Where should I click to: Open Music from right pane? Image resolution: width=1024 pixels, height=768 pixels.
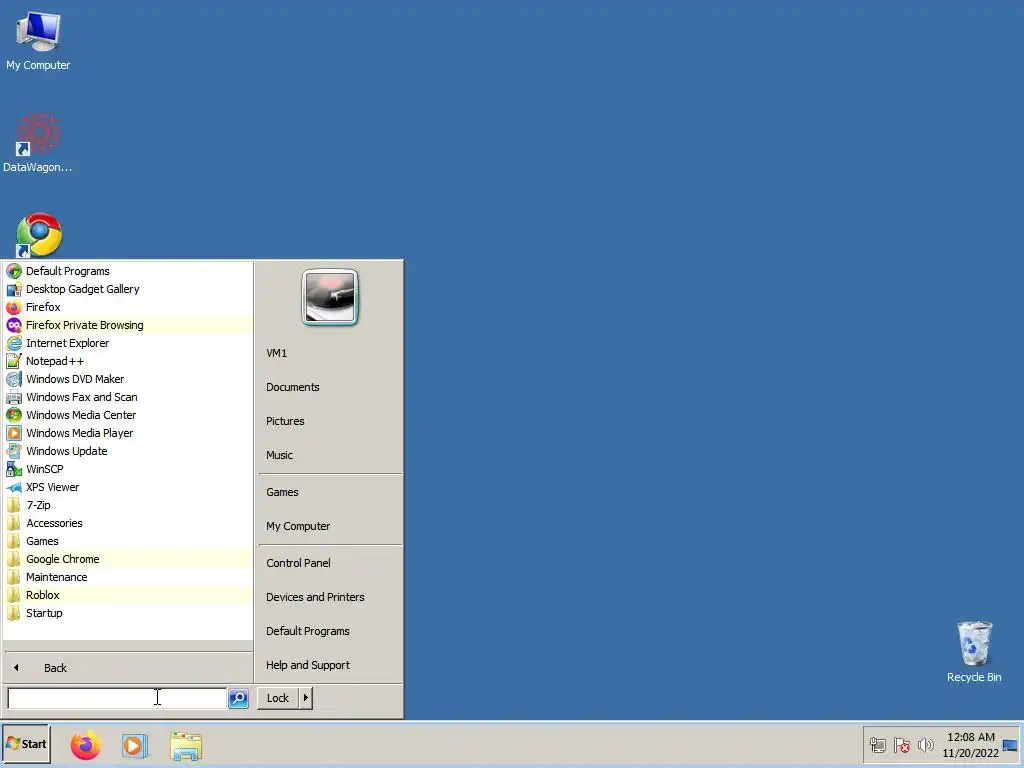(279, 455)
